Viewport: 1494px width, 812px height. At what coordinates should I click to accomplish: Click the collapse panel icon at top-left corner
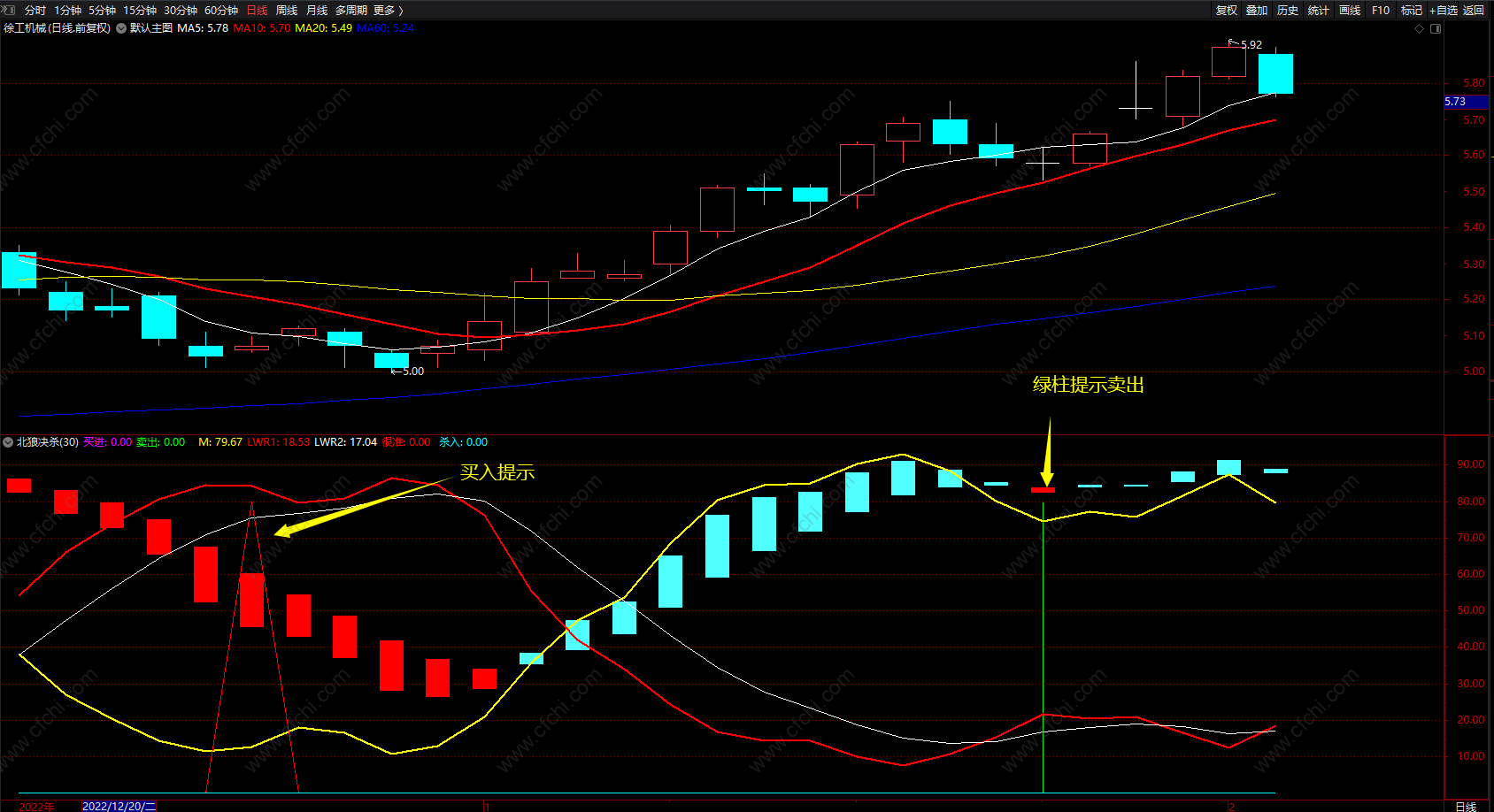[9, 10]
